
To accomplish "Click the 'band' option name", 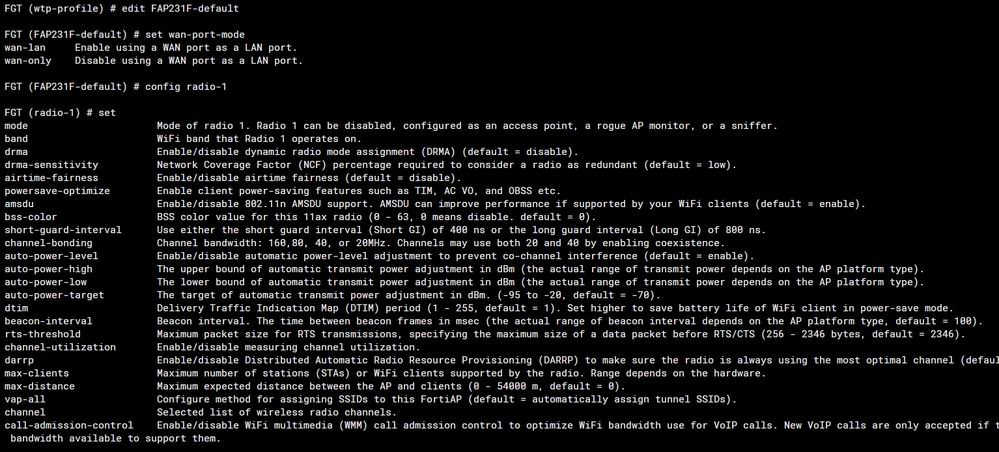I will [x=16, y=139].
